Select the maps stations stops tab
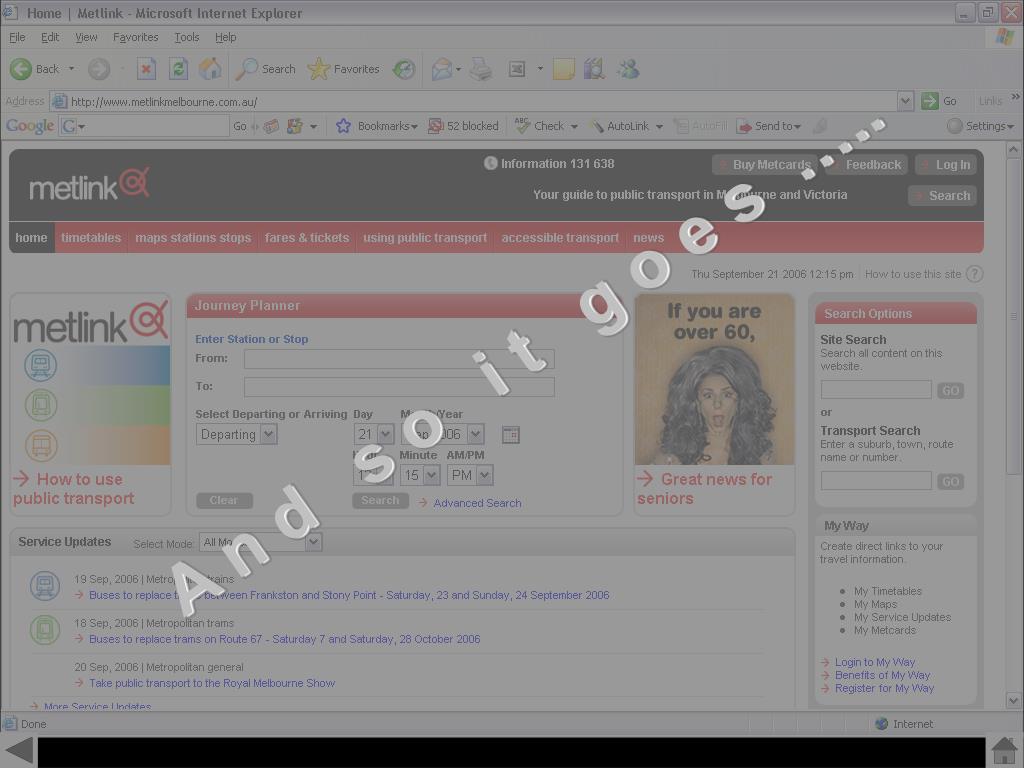Screen dimensions: 1024x768 coord(193,238)
